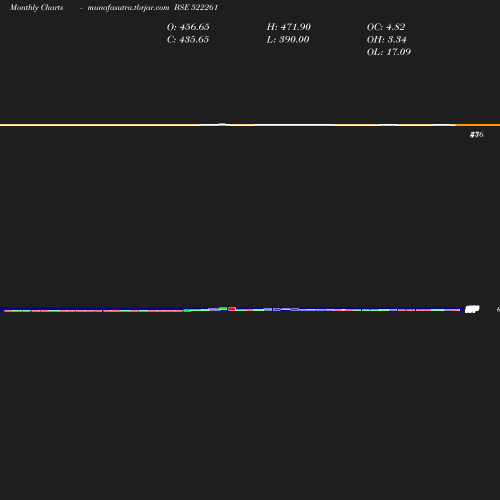Select the high value "H: 471.90"
Image resolution: width=500 pixels, height=500 pixels.
pyautogui.click(x=289, y=27)
